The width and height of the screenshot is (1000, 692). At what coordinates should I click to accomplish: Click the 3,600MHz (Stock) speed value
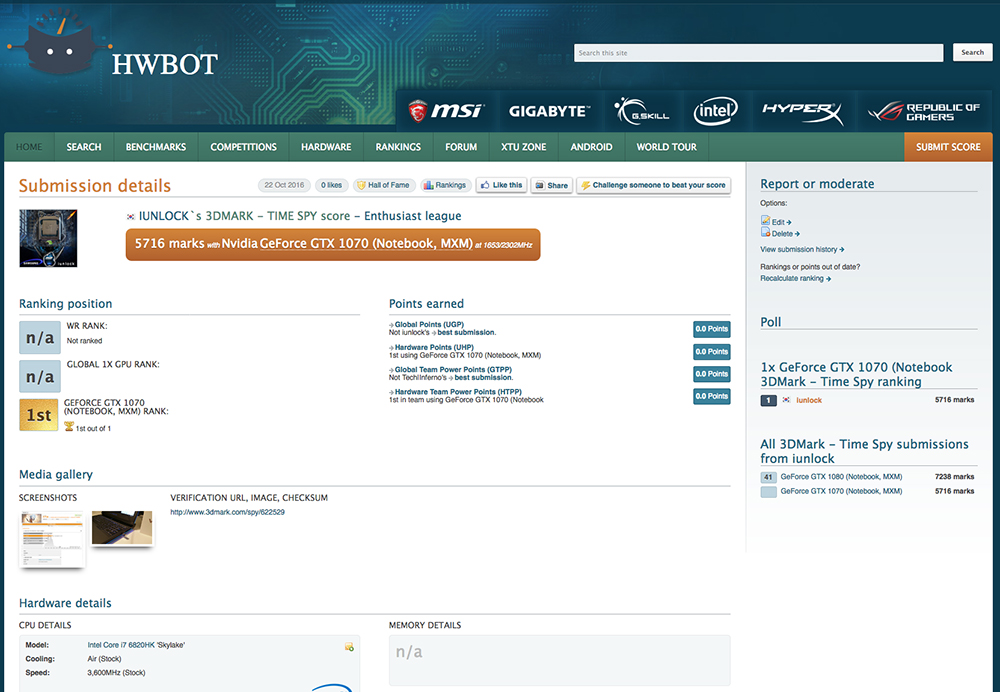(x=116, y=673)
